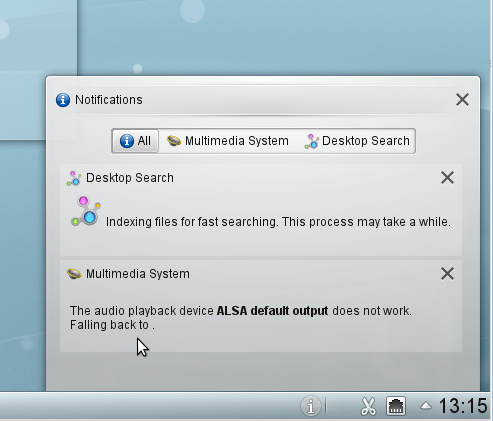Open the clock showing 13:15

(x=463, y=406)
